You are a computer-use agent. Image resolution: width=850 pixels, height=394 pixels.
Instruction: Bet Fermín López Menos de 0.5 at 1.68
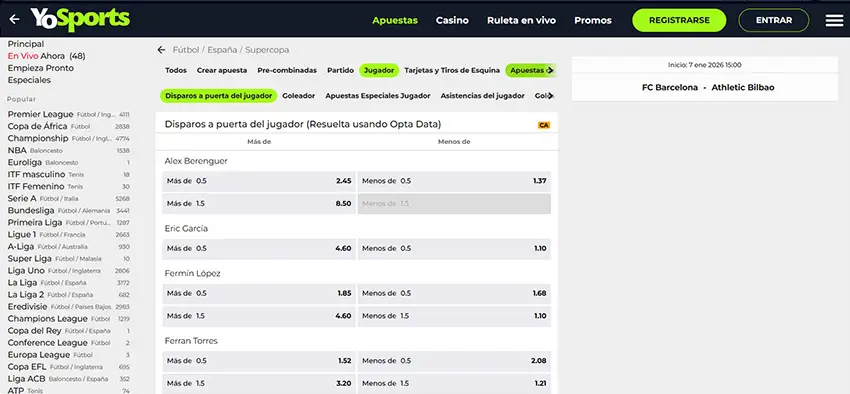tap(454, 293)
